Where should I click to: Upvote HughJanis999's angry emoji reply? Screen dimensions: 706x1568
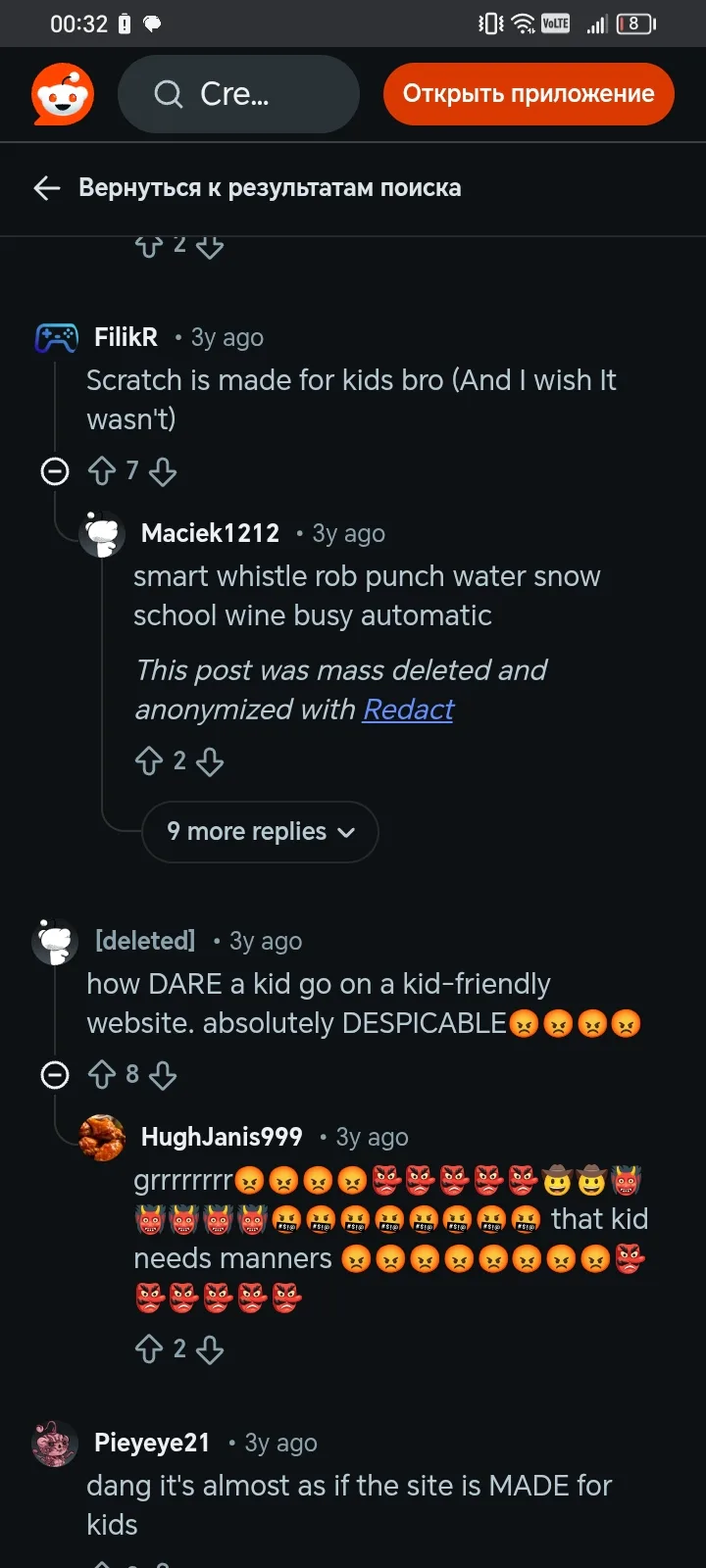click(149, 1349)
